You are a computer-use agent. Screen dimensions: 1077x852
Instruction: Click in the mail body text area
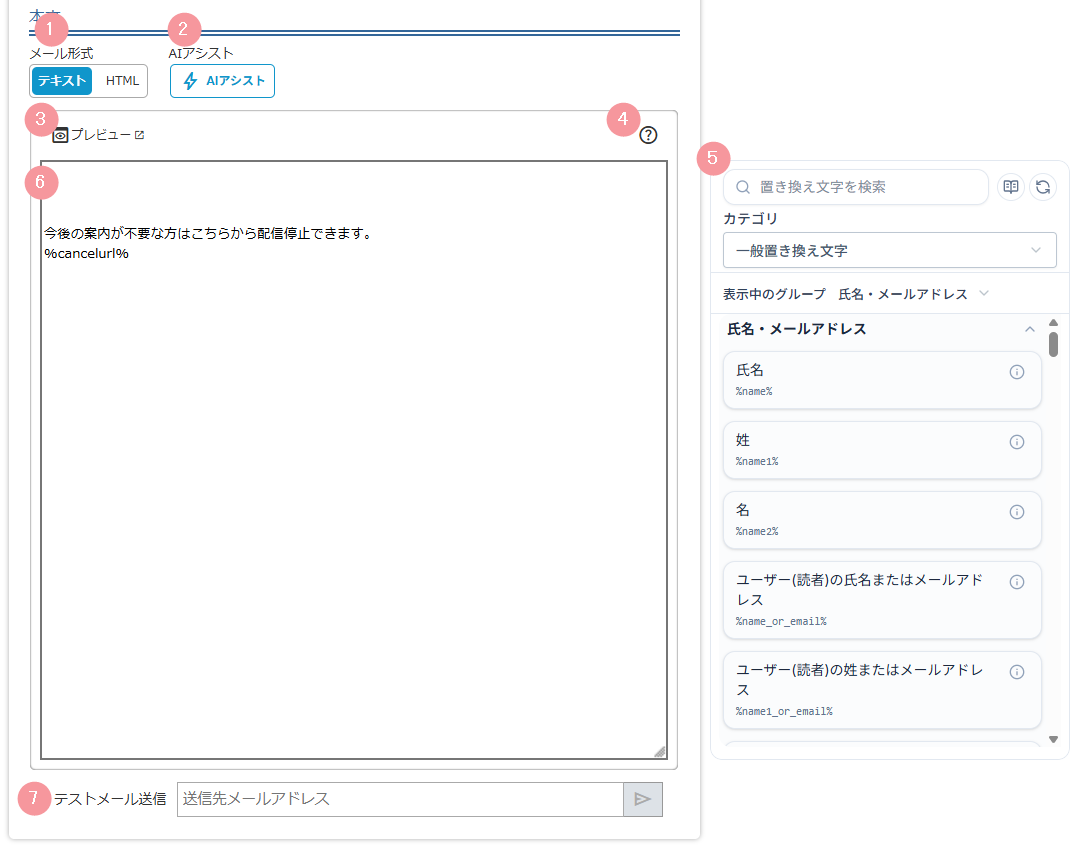[x=354, y=460]
